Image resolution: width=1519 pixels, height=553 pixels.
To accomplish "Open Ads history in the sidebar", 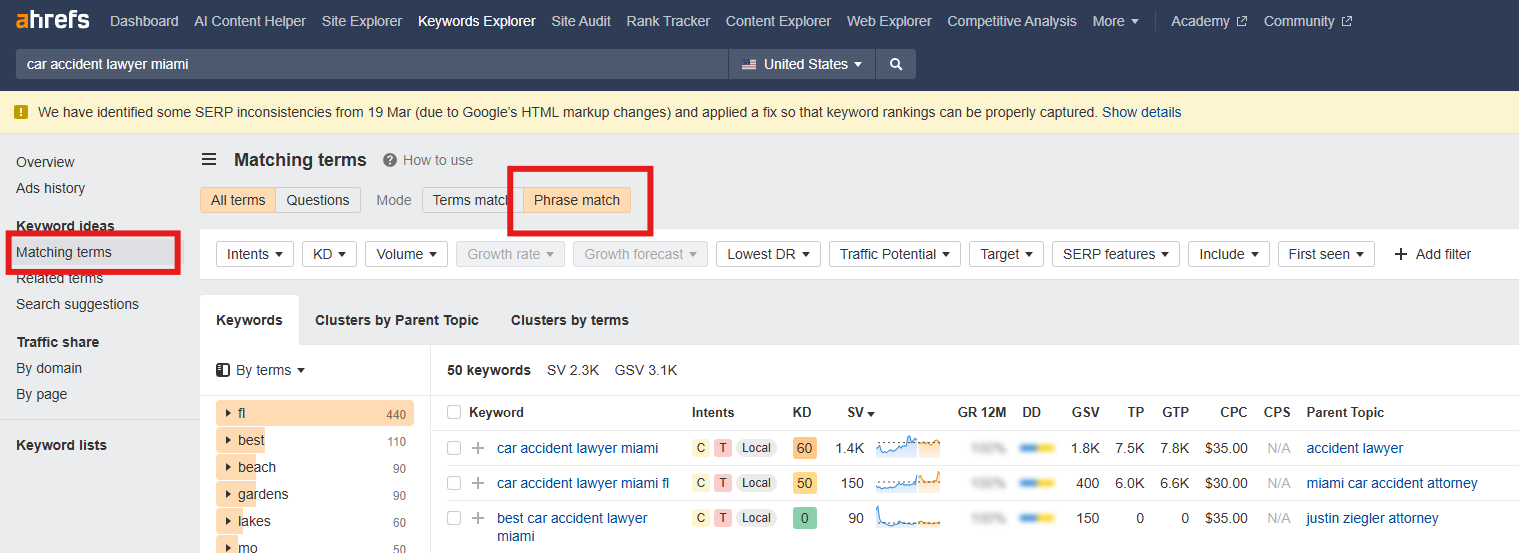I will point(50,188).
